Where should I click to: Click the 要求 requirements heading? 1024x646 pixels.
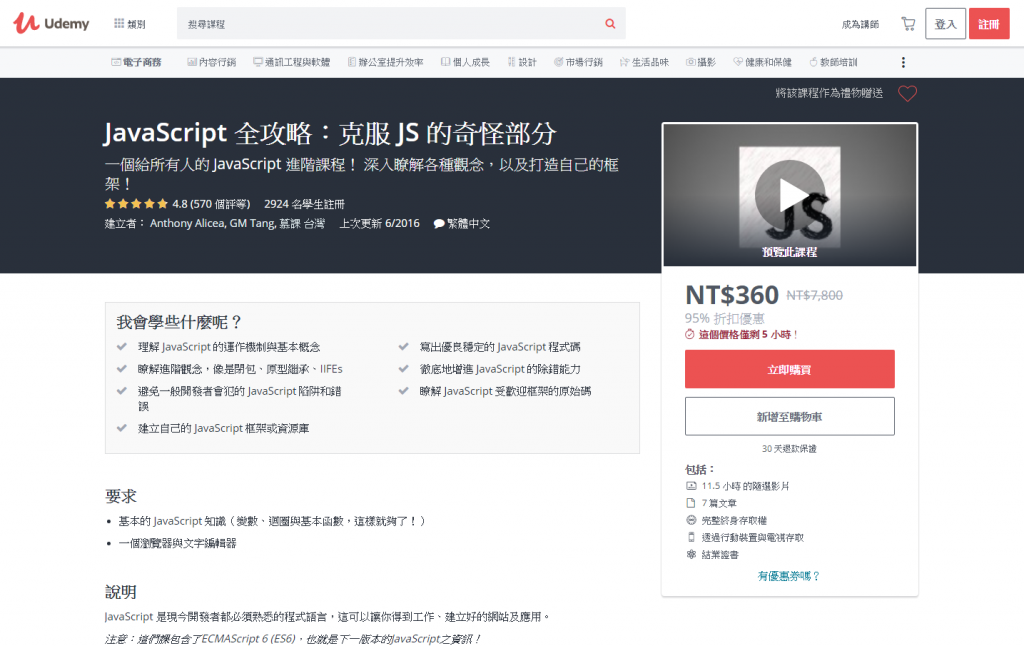point(121,496)
